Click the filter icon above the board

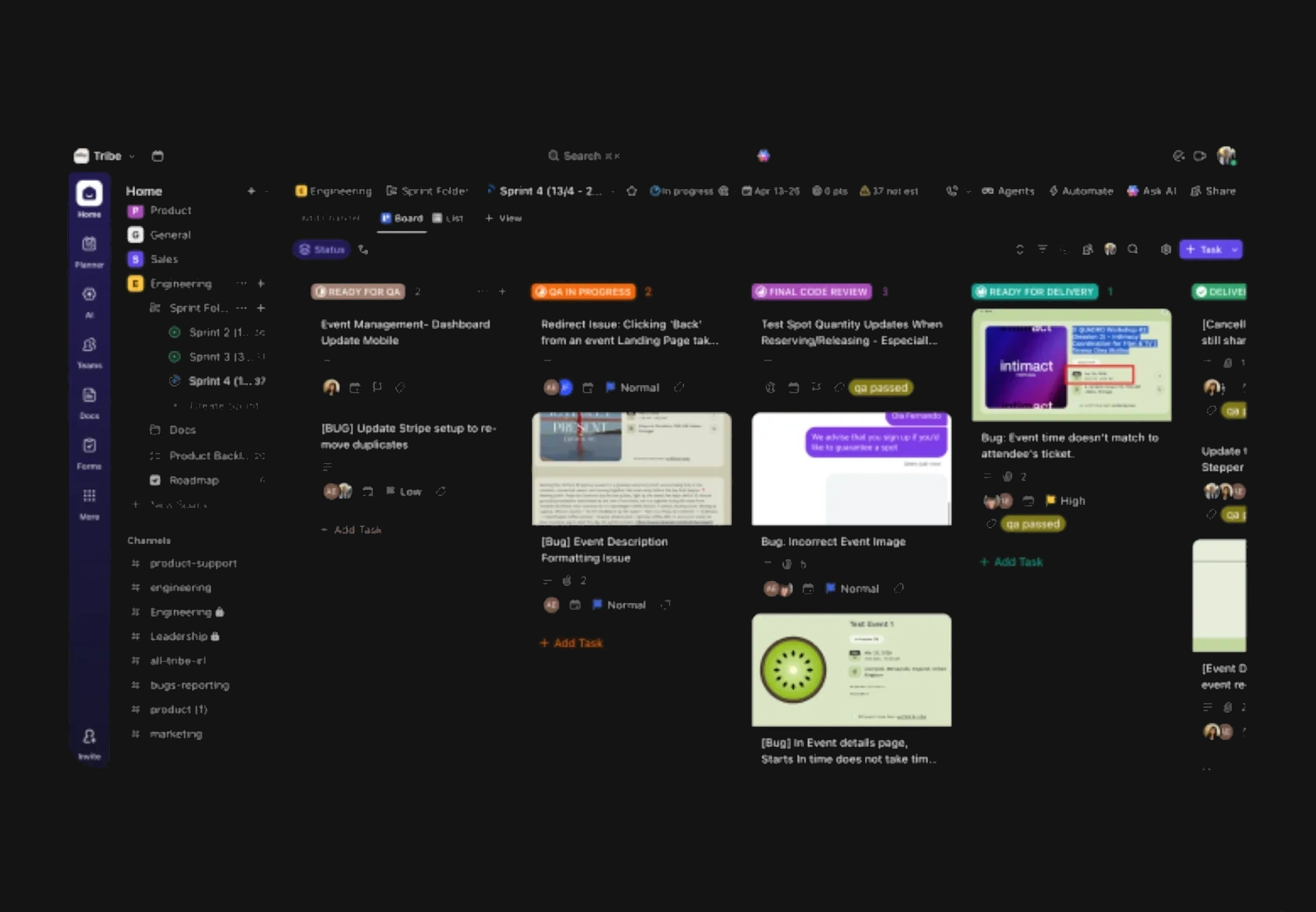(1043, 249)
